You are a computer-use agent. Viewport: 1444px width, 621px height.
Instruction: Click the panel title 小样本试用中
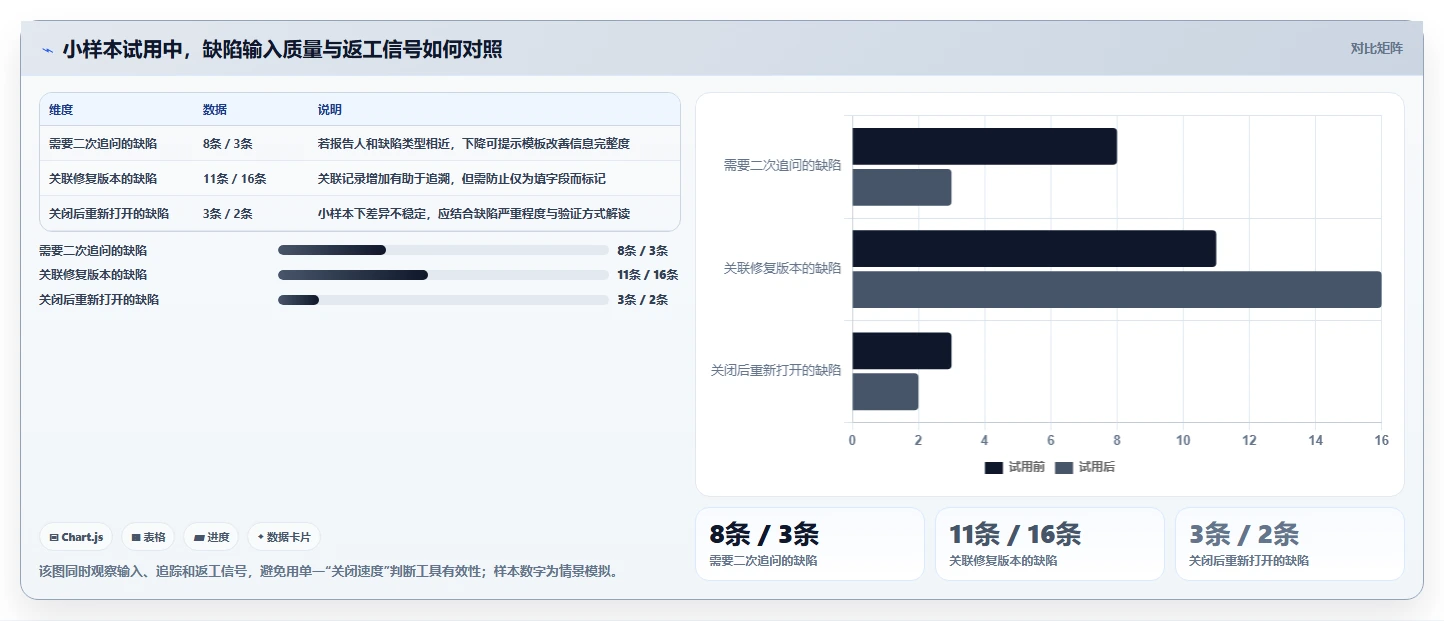click(x=282, y=49)
